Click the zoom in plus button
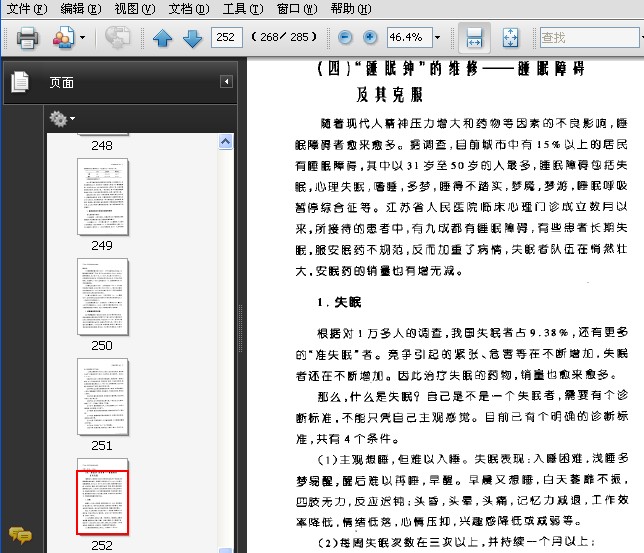 point(370,38)
